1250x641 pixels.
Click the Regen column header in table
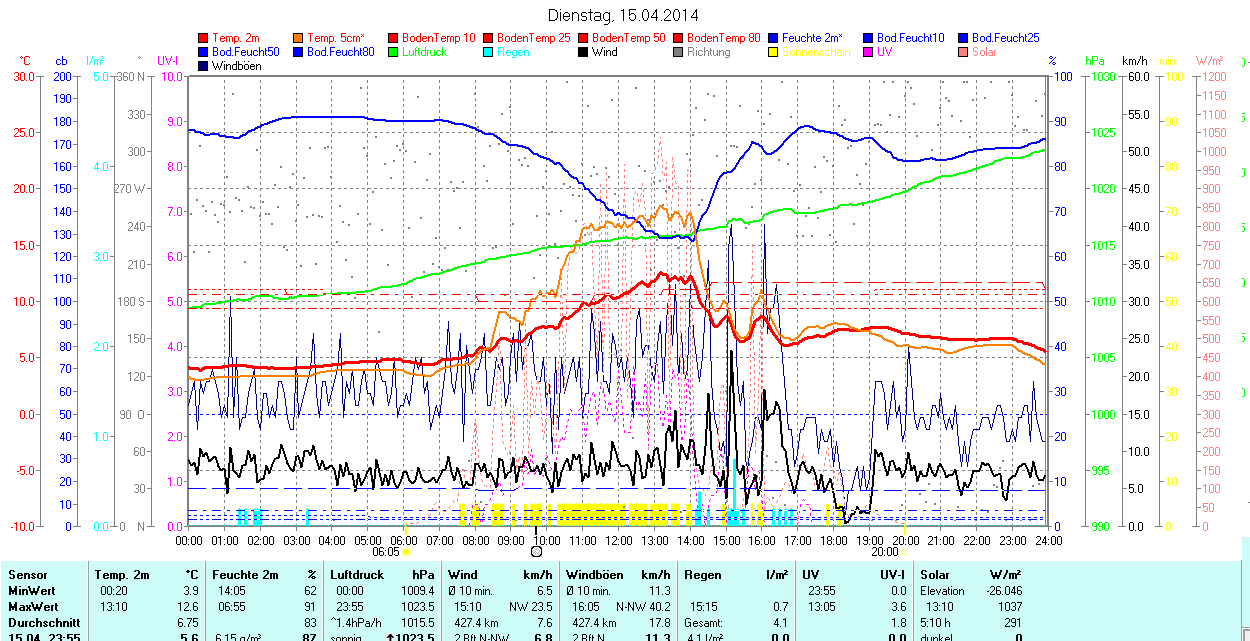tap(701, 575)
